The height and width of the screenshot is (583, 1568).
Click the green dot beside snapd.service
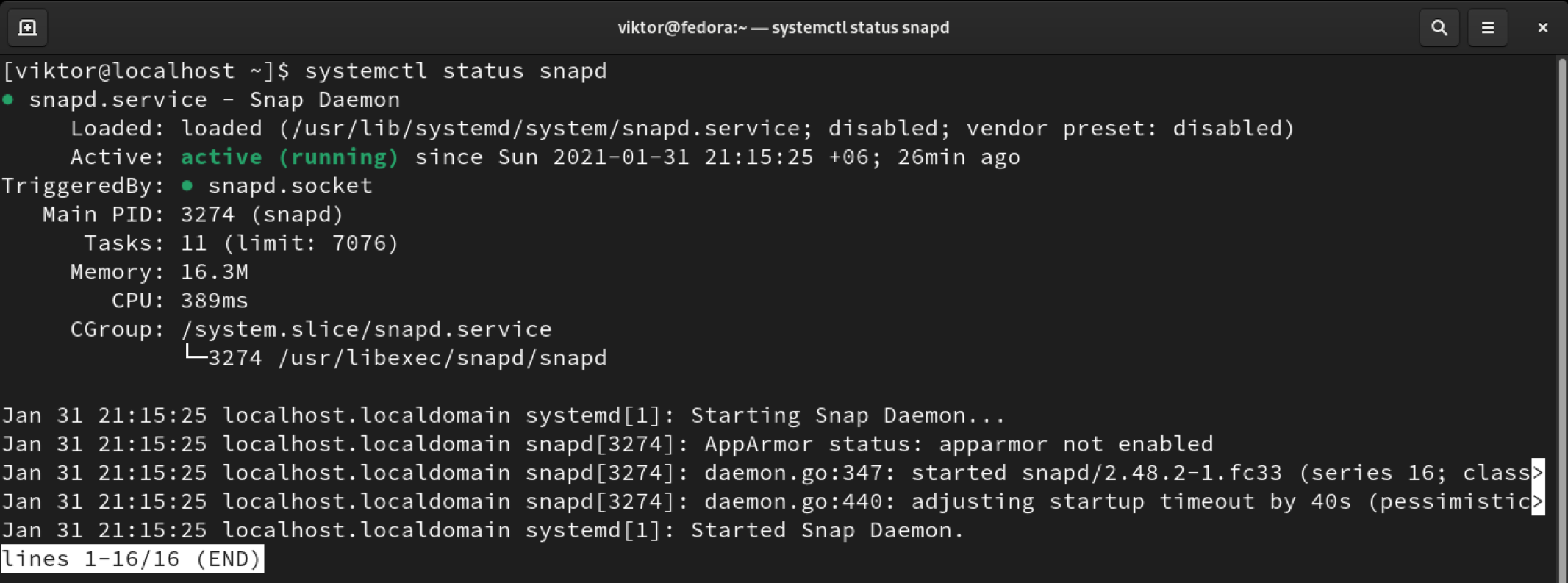point(8,99)
